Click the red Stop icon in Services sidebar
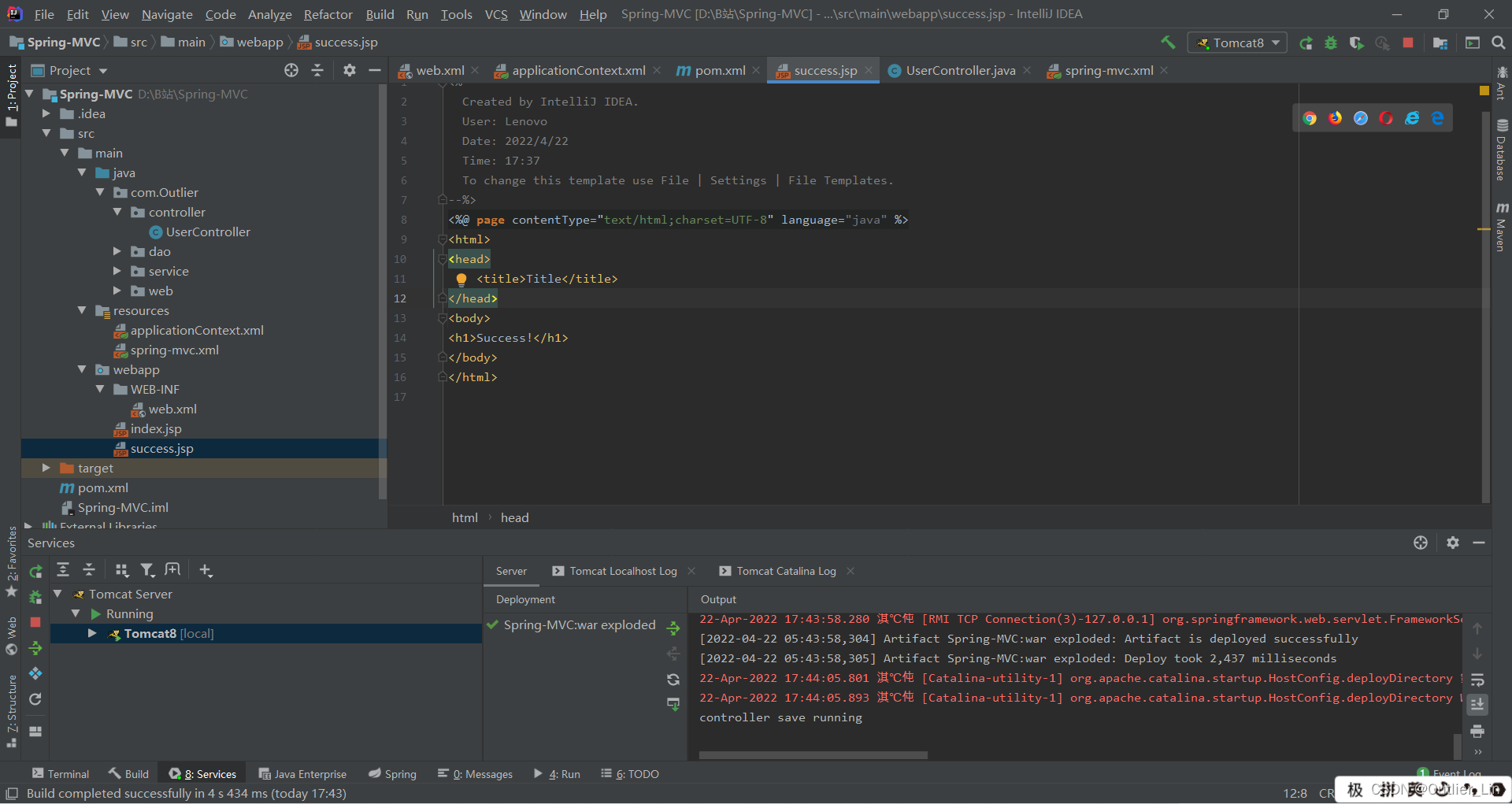The width and height of the screenshot is (1512, 804). point(35,622)
